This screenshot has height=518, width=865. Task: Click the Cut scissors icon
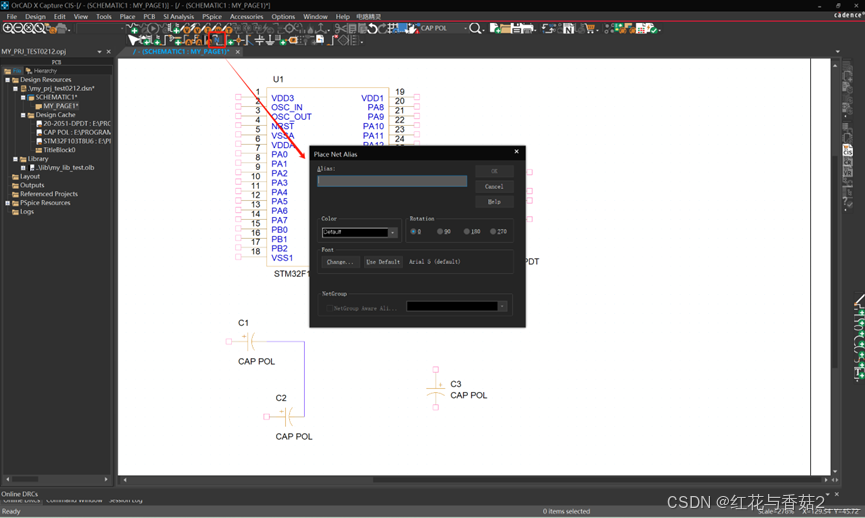[x=340, y=28]
